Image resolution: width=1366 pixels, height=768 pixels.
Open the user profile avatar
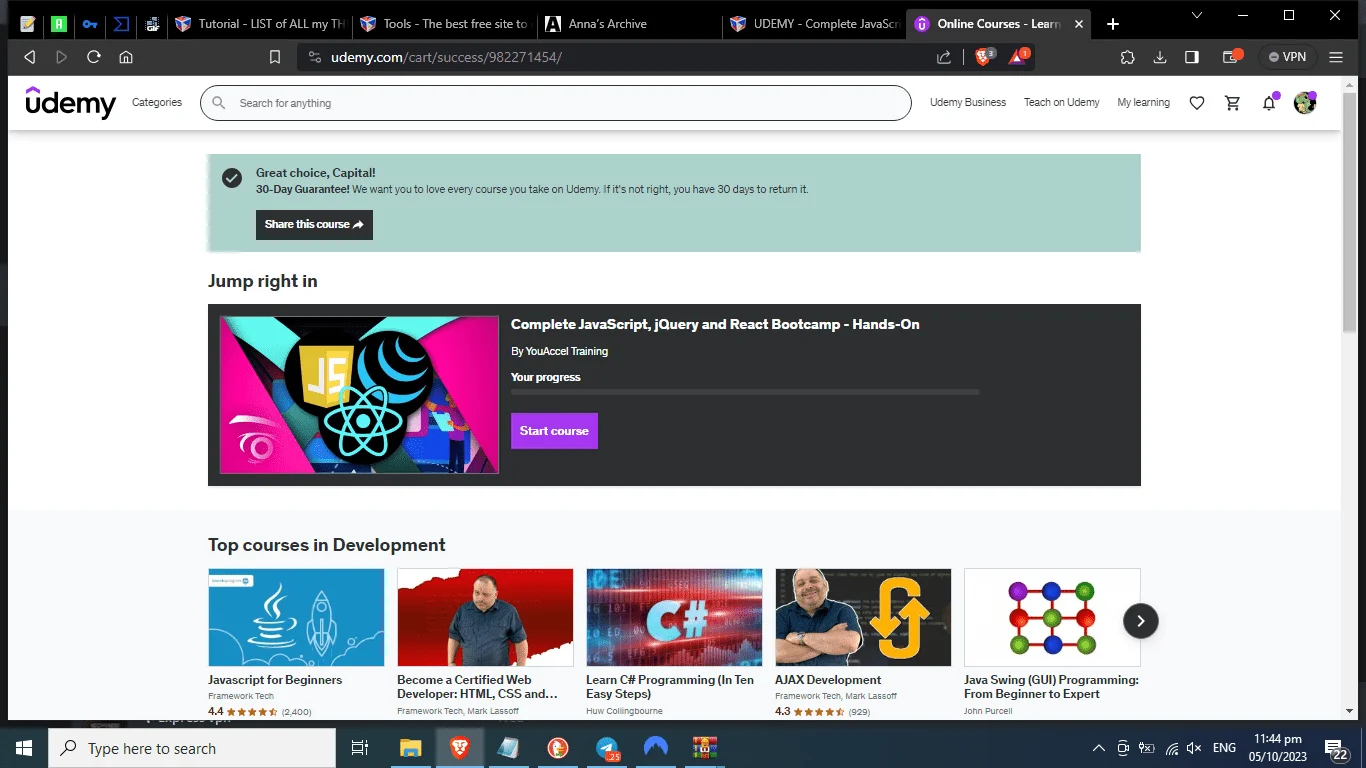point(1305,102)
